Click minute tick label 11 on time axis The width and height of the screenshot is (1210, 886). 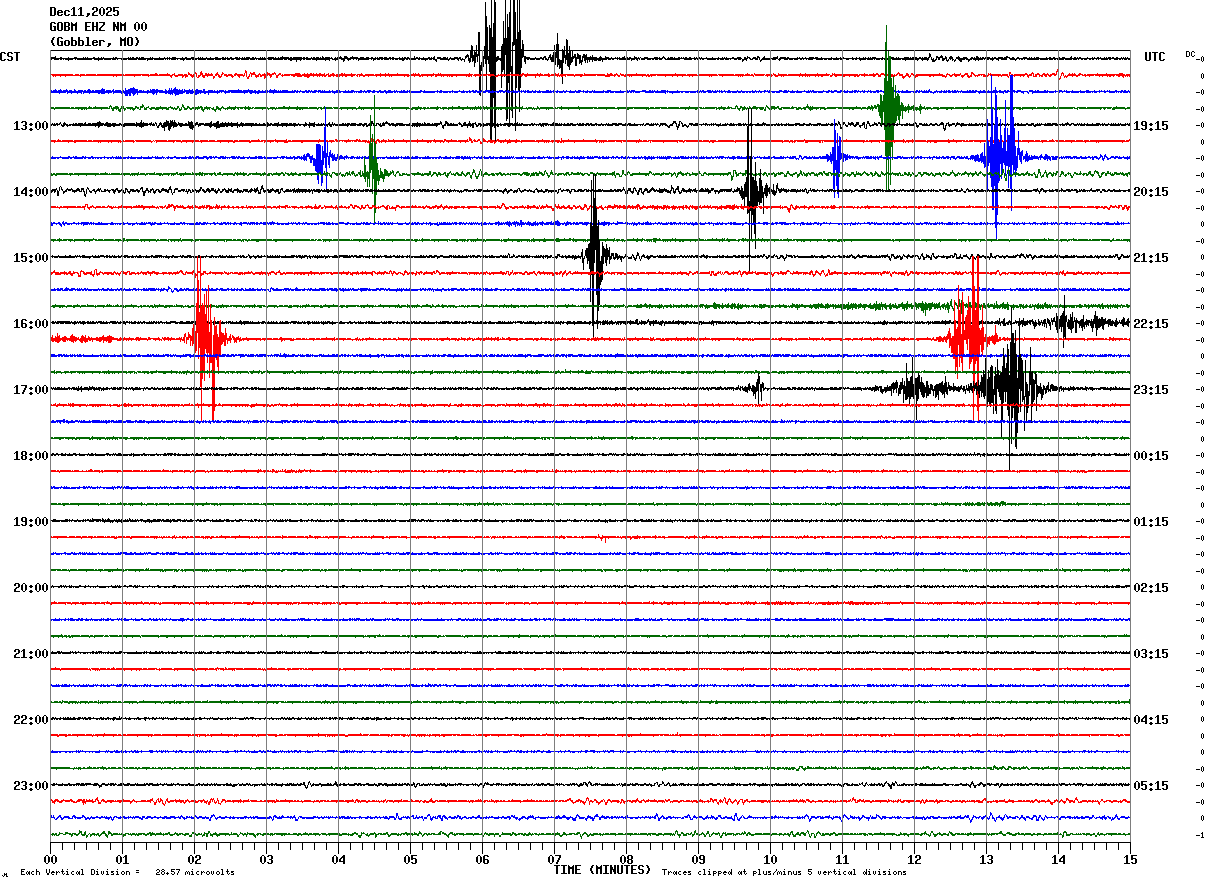click(842, 859)
